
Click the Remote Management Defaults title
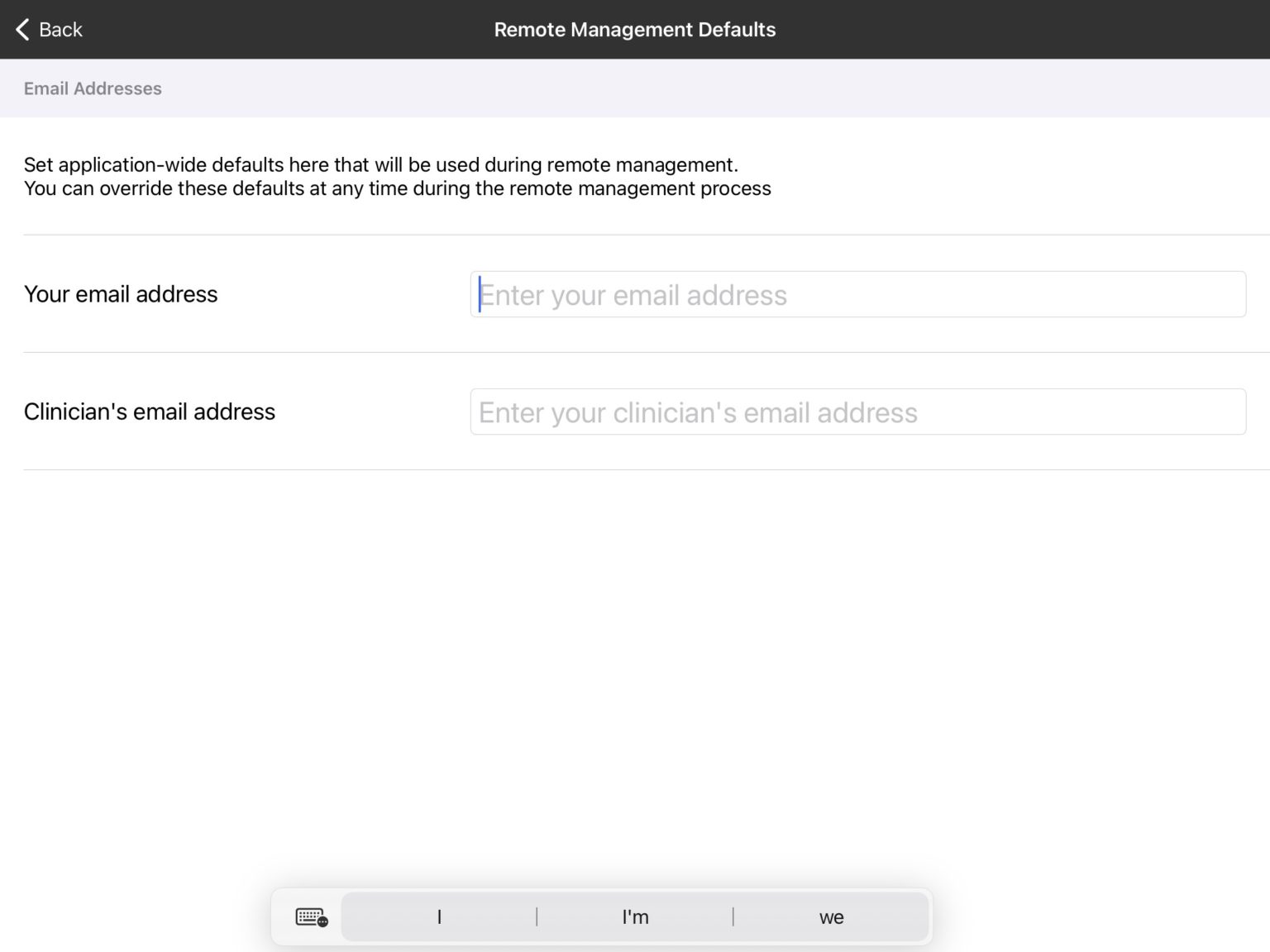[x=634, y=30]
